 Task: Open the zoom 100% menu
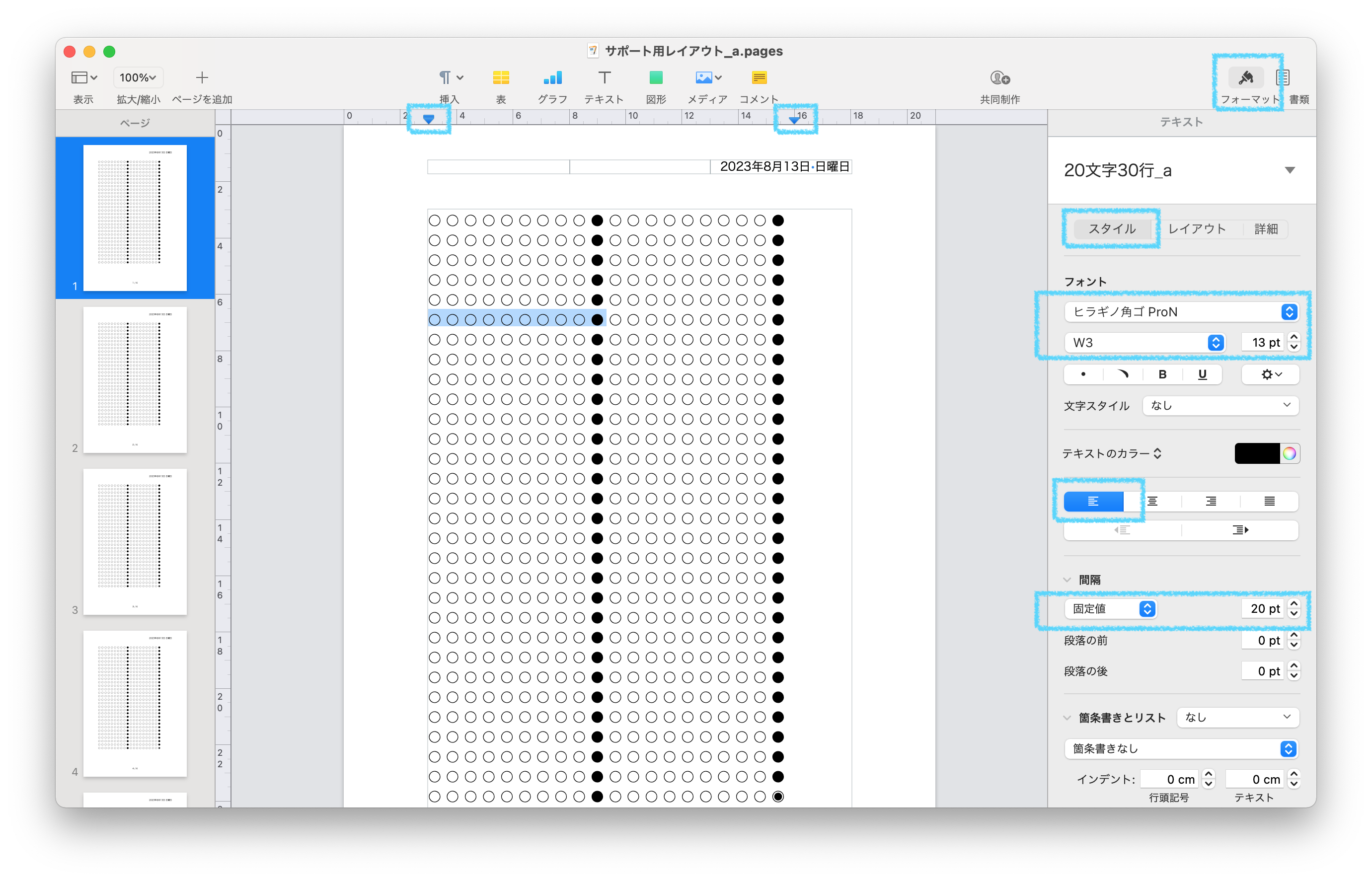pos(138,78)
